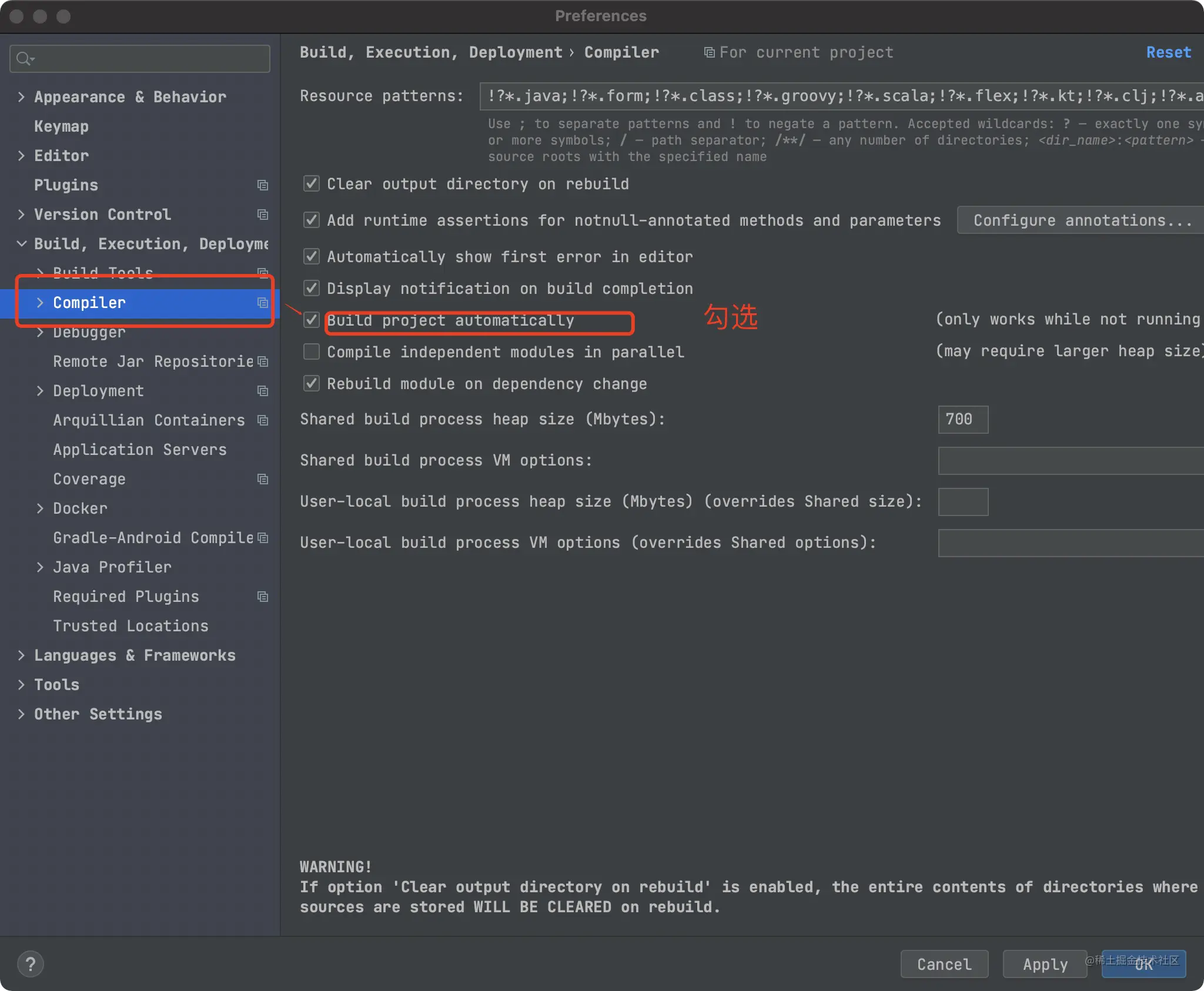This screenshot has width=1204, height=991.
Task: Collapse Build, Execution, Deployment section
Action: pyautogui.click(x=21, y=244)
